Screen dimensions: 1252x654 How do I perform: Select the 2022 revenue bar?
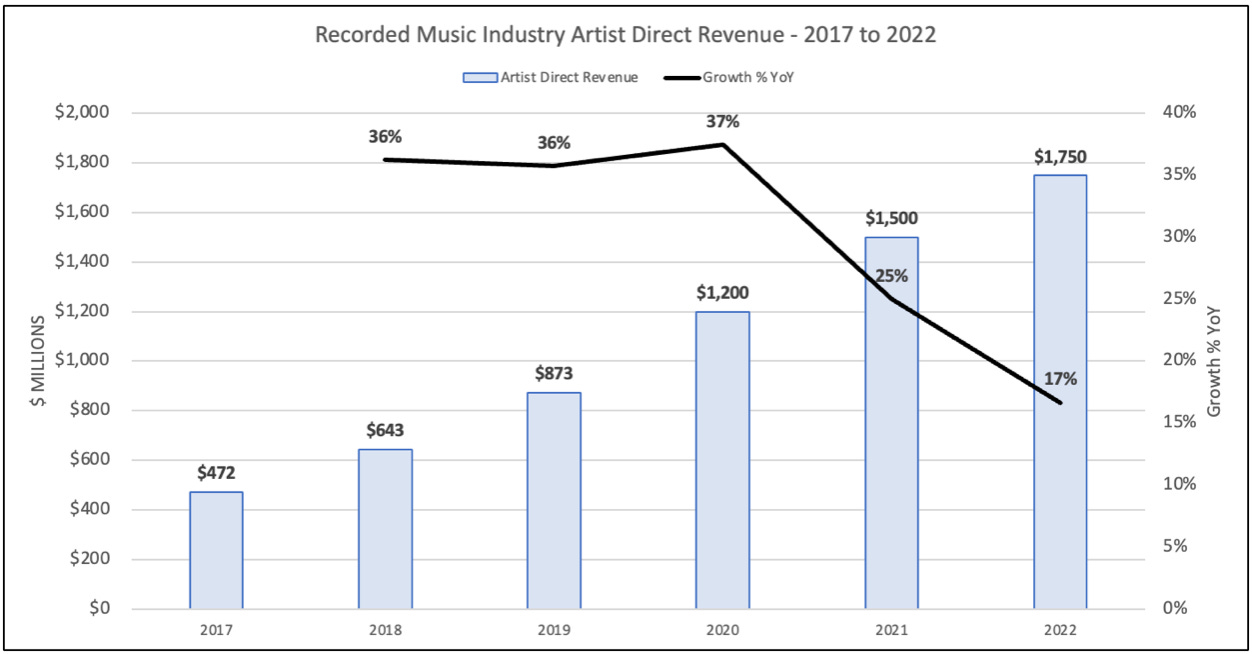(1060, 390)
